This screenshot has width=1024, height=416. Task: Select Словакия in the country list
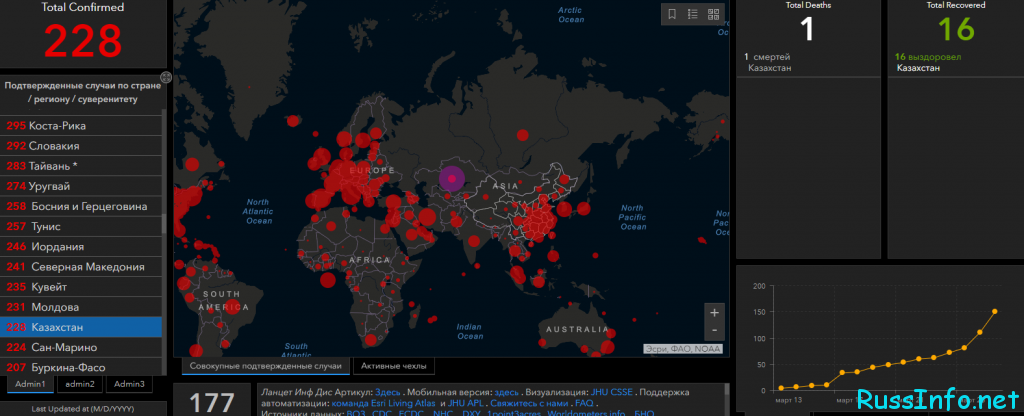(81, 146)
